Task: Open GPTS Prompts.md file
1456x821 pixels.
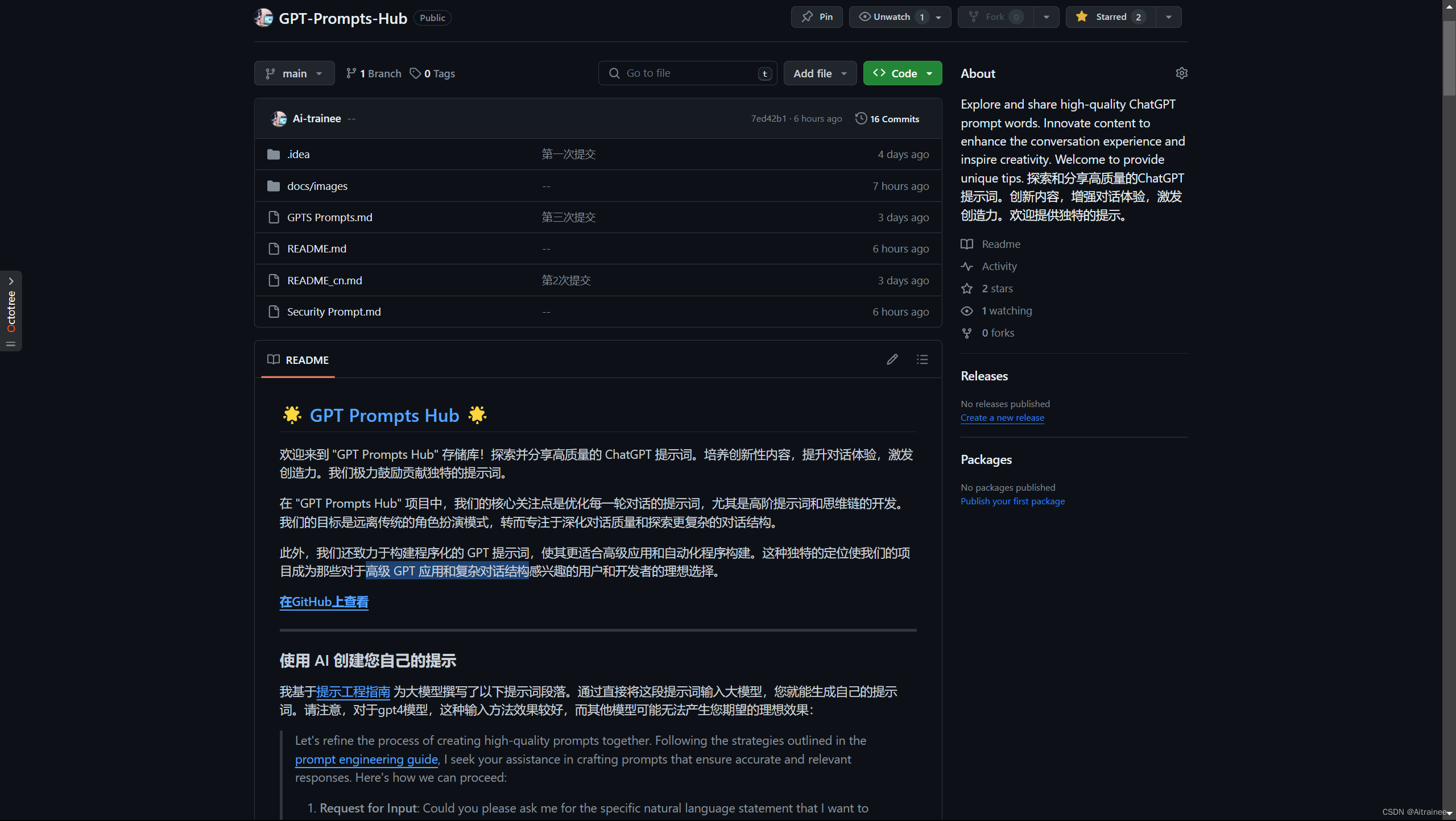Action: tap(330, 217)
